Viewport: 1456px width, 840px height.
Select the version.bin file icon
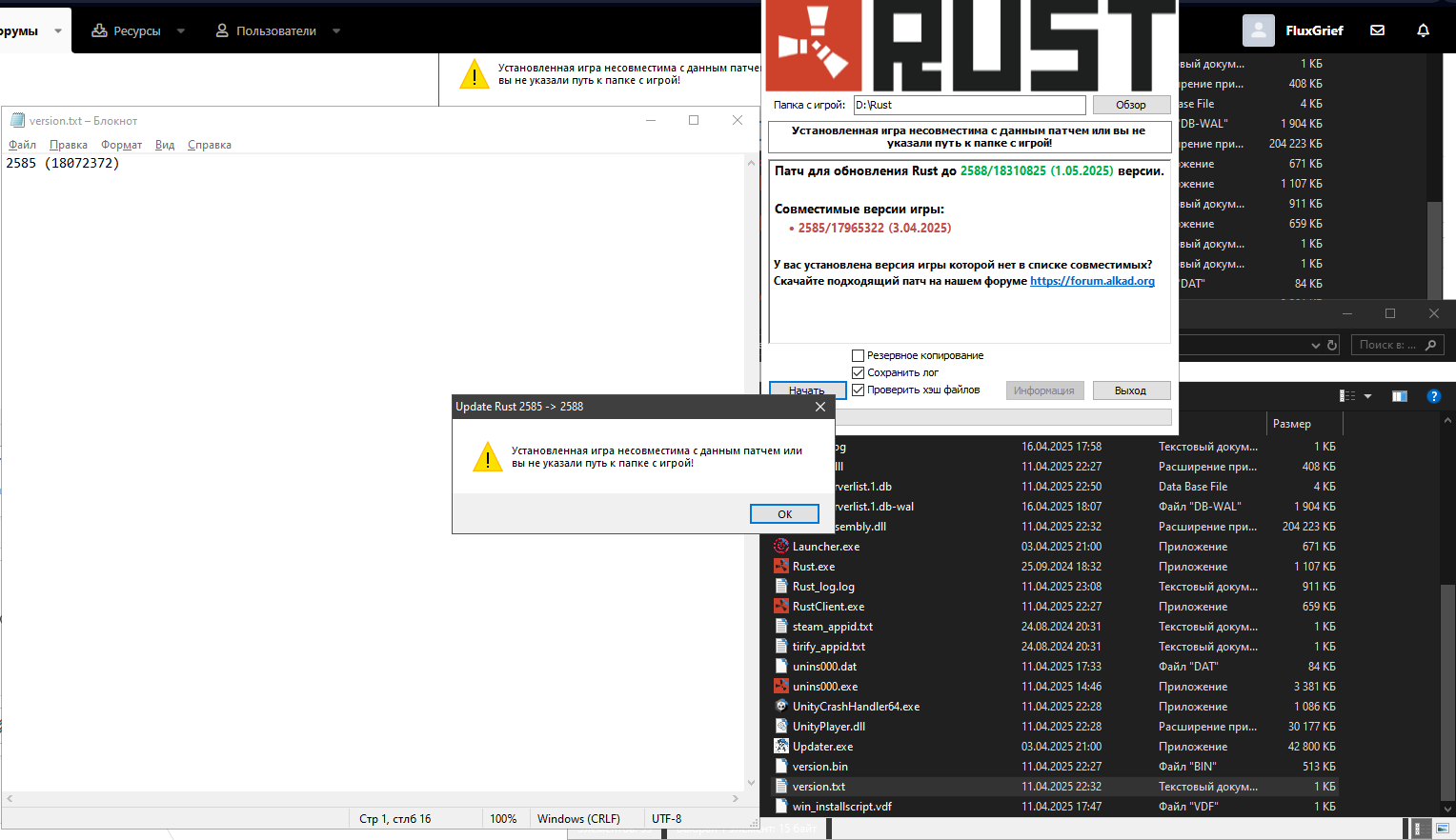tap(781, 767)
